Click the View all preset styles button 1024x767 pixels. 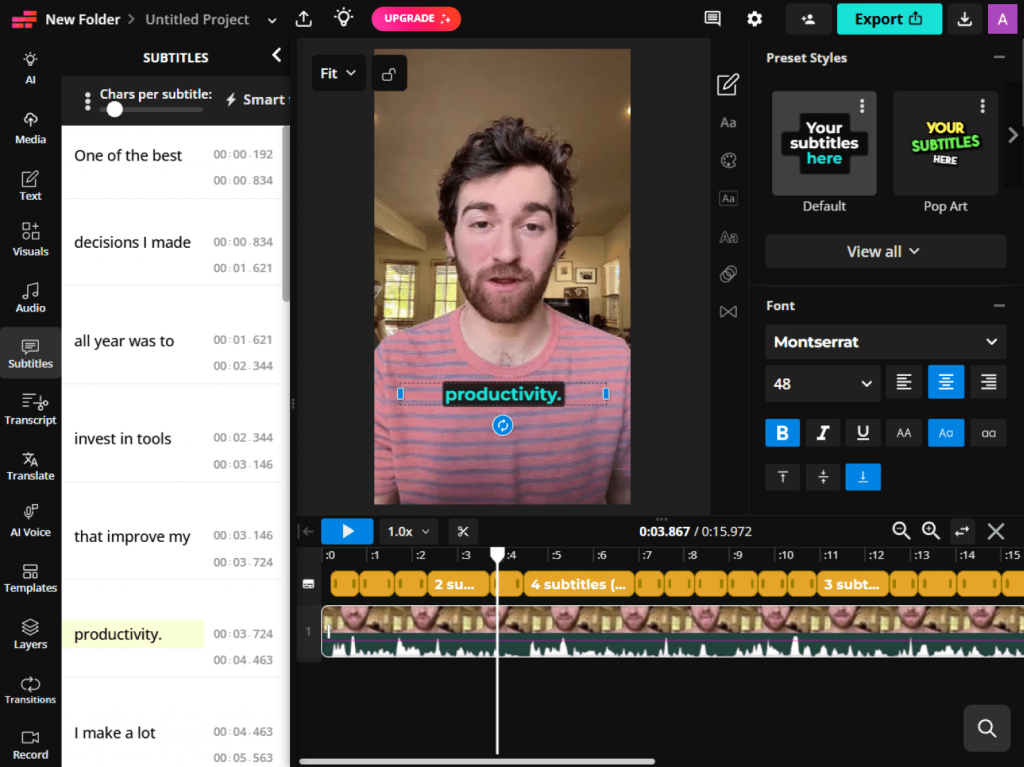pyautogui.click(x=885, y=252)
